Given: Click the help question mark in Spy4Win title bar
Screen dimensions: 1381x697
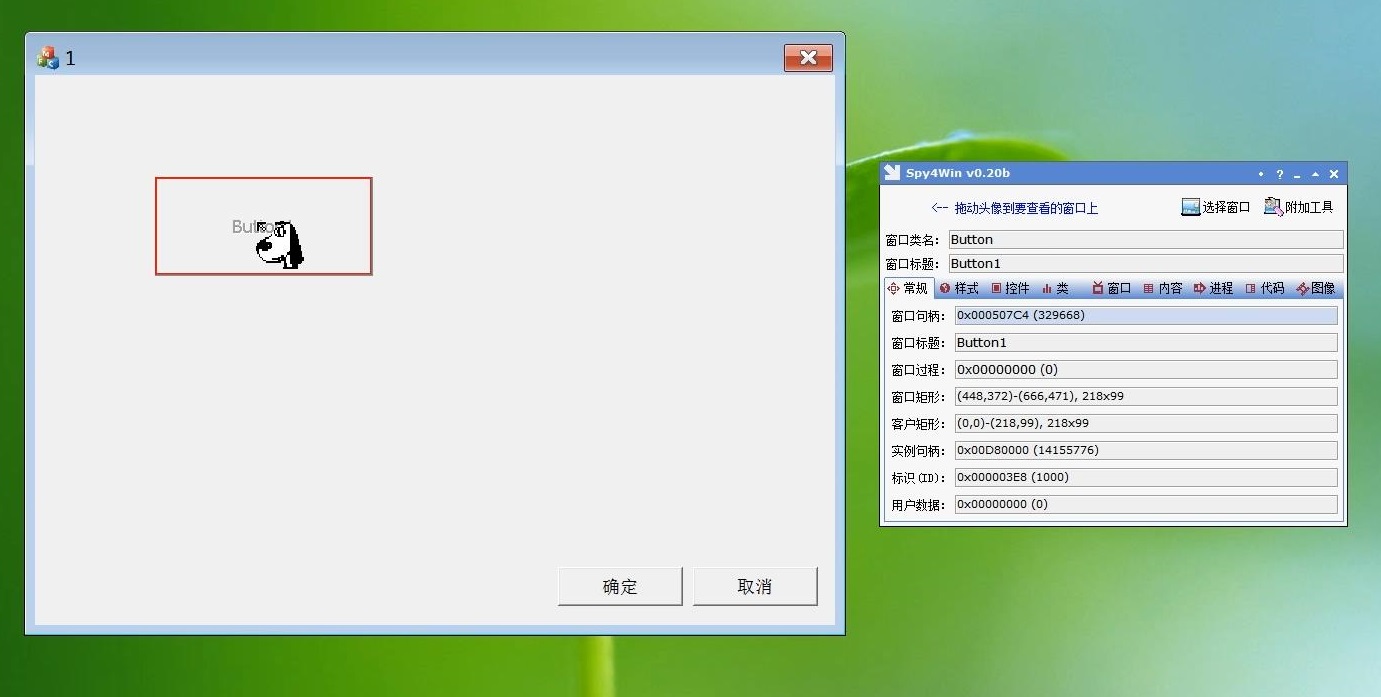Looking at the screenshot, I should (1279, 174).
